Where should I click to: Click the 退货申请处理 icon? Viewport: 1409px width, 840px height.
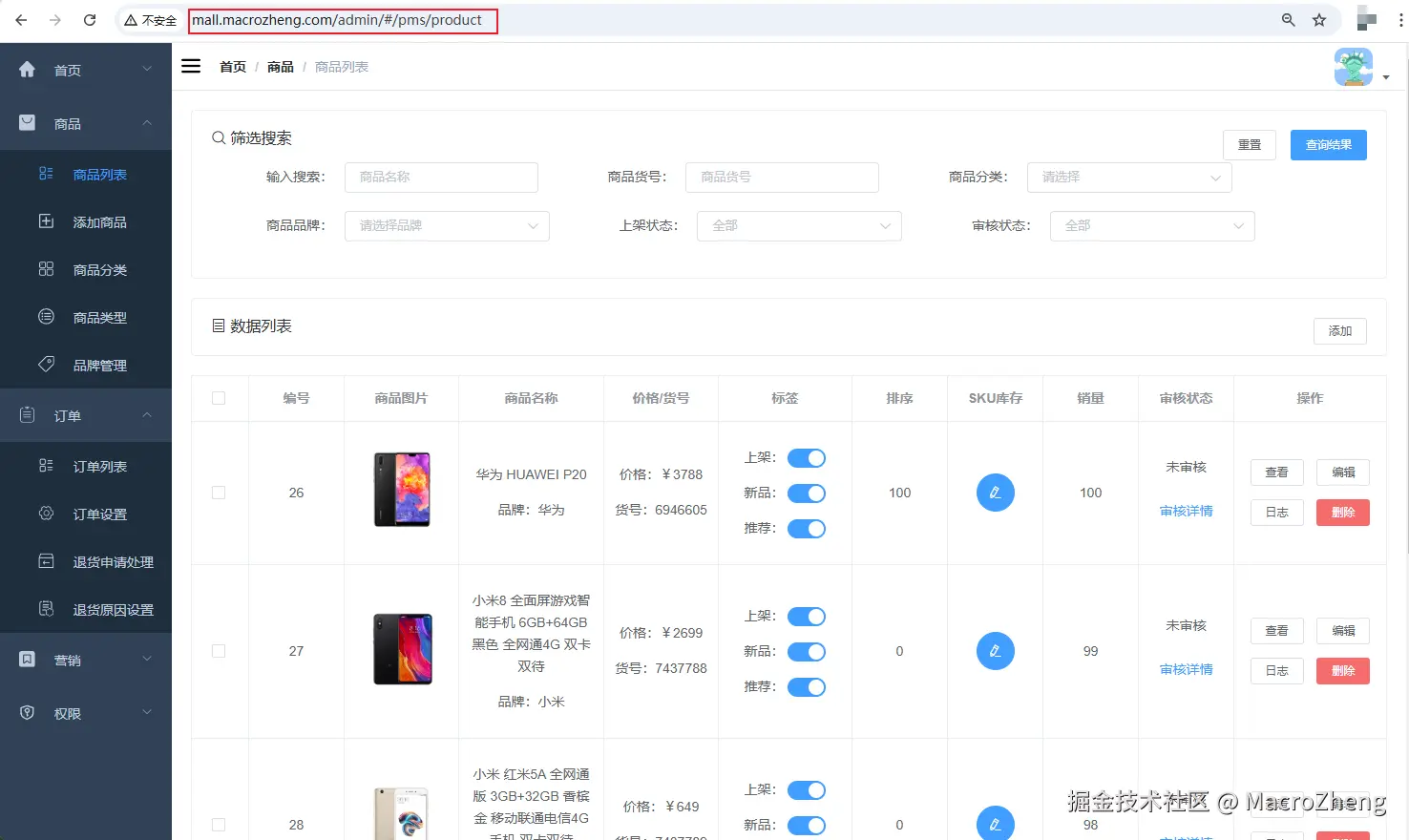[46, 561]
